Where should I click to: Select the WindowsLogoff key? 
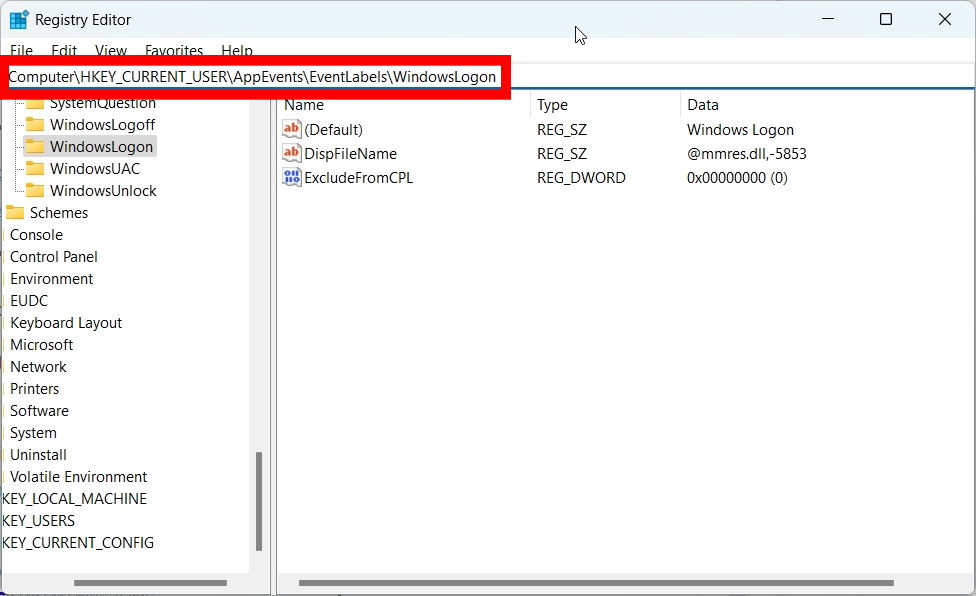(103, 124)
